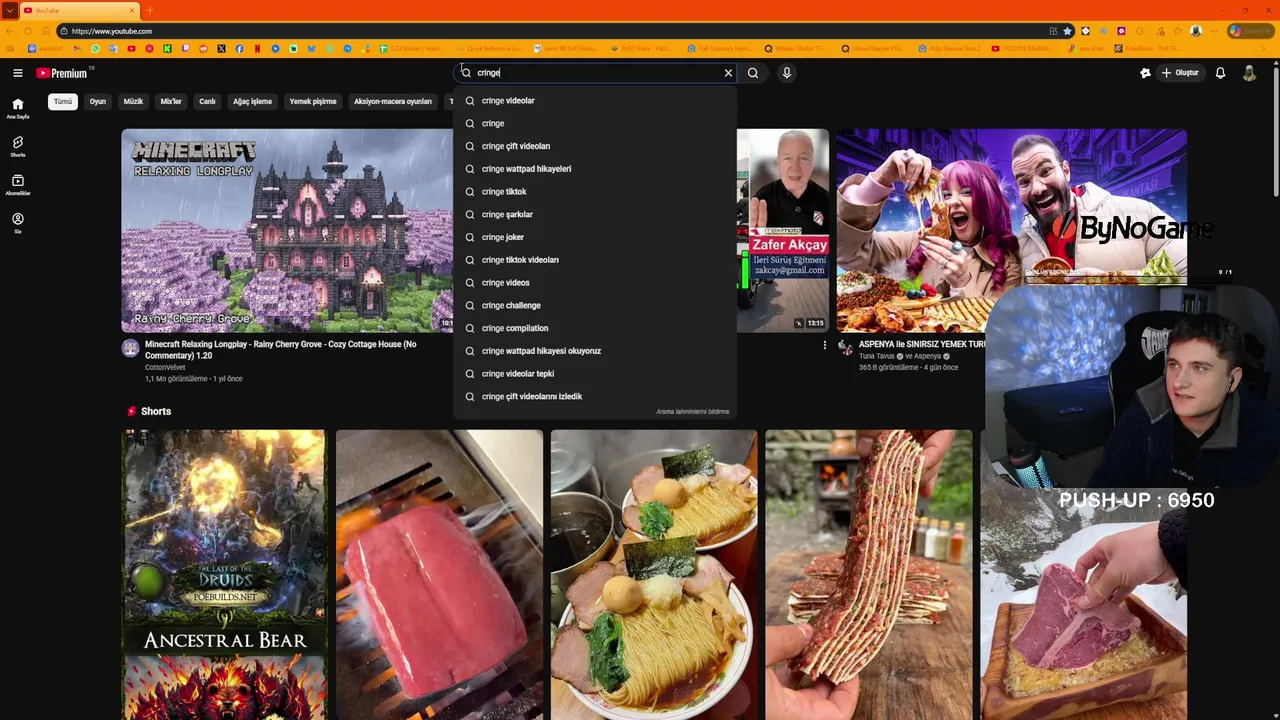Clear the search box with the X
Image resolution: width=1280 pixels, height=720 pixels.
728,73
